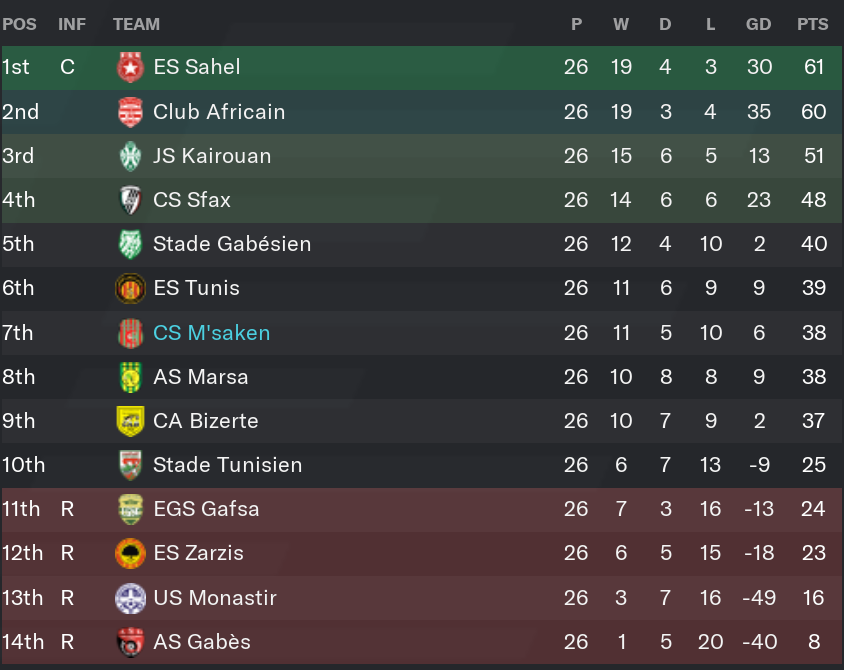
Task: Select the ES Zarzis orange logo
Action: point(130,553)
